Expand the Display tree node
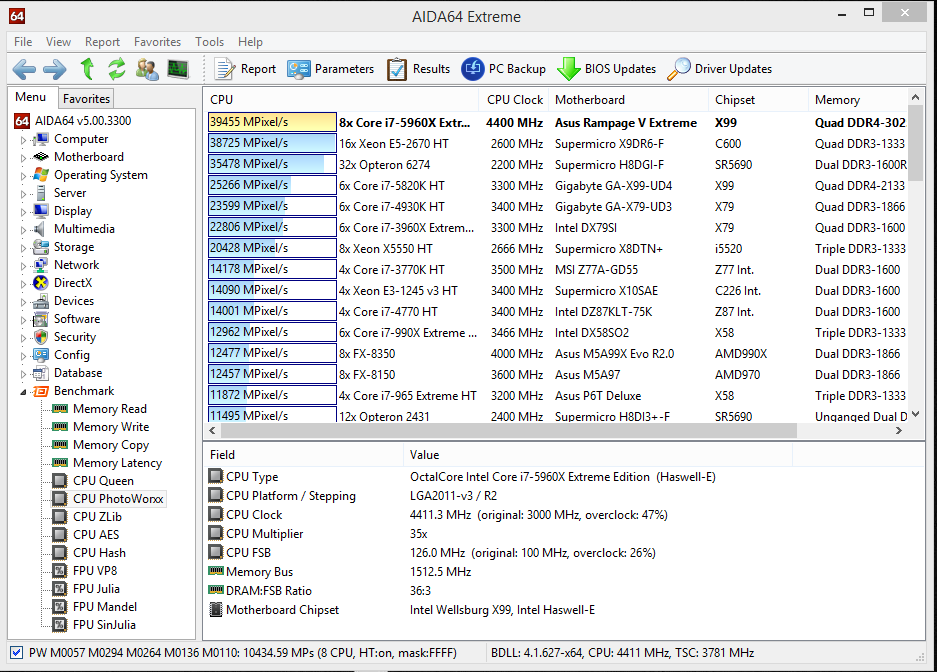 coord(23,211)
